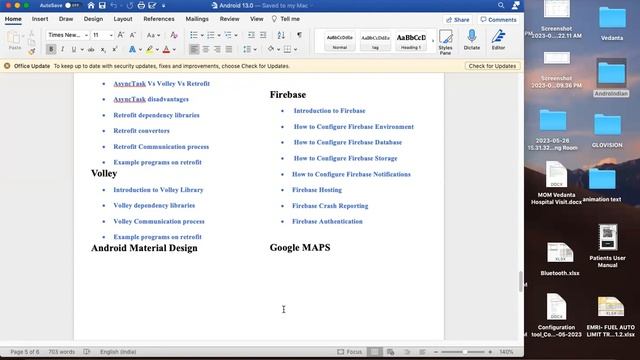Viewport: 640px width, 360px height.
Task: Open search using the magnifier icon
Action: pyautogui.click(x=501, y=5)
